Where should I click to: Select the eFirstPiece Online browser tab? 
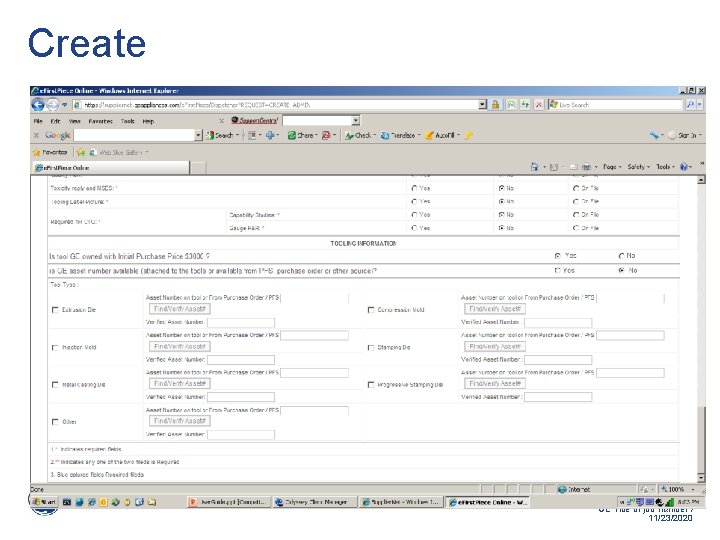click(x=110, y=168)
